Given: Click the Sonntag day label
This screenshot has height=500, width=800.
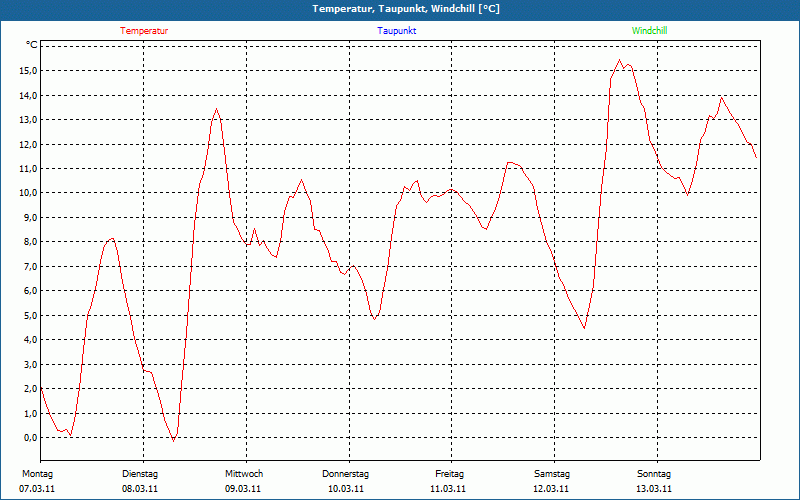Looking at the screenshot, I should click(654, 474).
